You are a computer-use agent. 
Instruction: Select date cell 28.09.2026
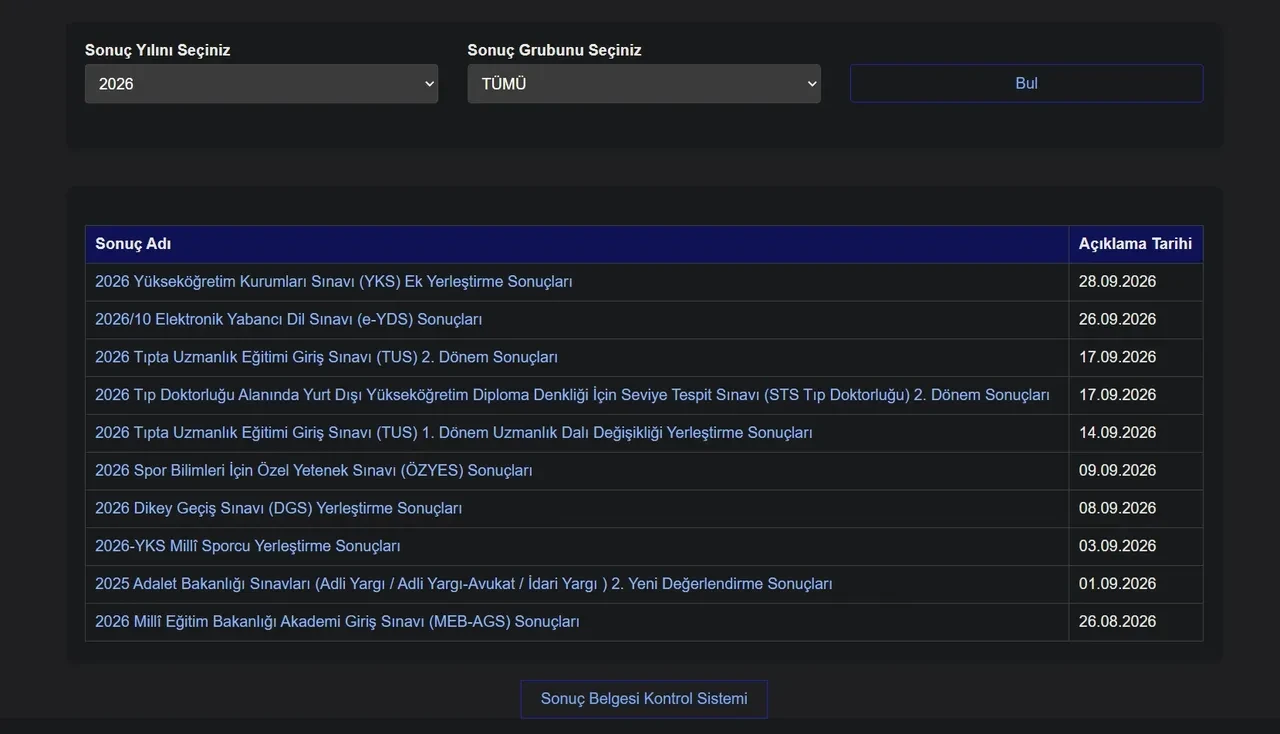tap(1136, 282)
